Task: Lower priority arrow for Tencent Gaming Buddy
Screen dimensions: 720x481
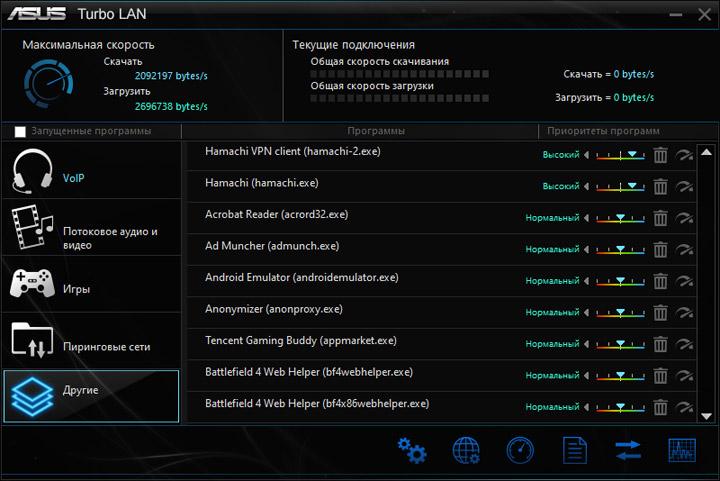Action: tap(586, 344)
